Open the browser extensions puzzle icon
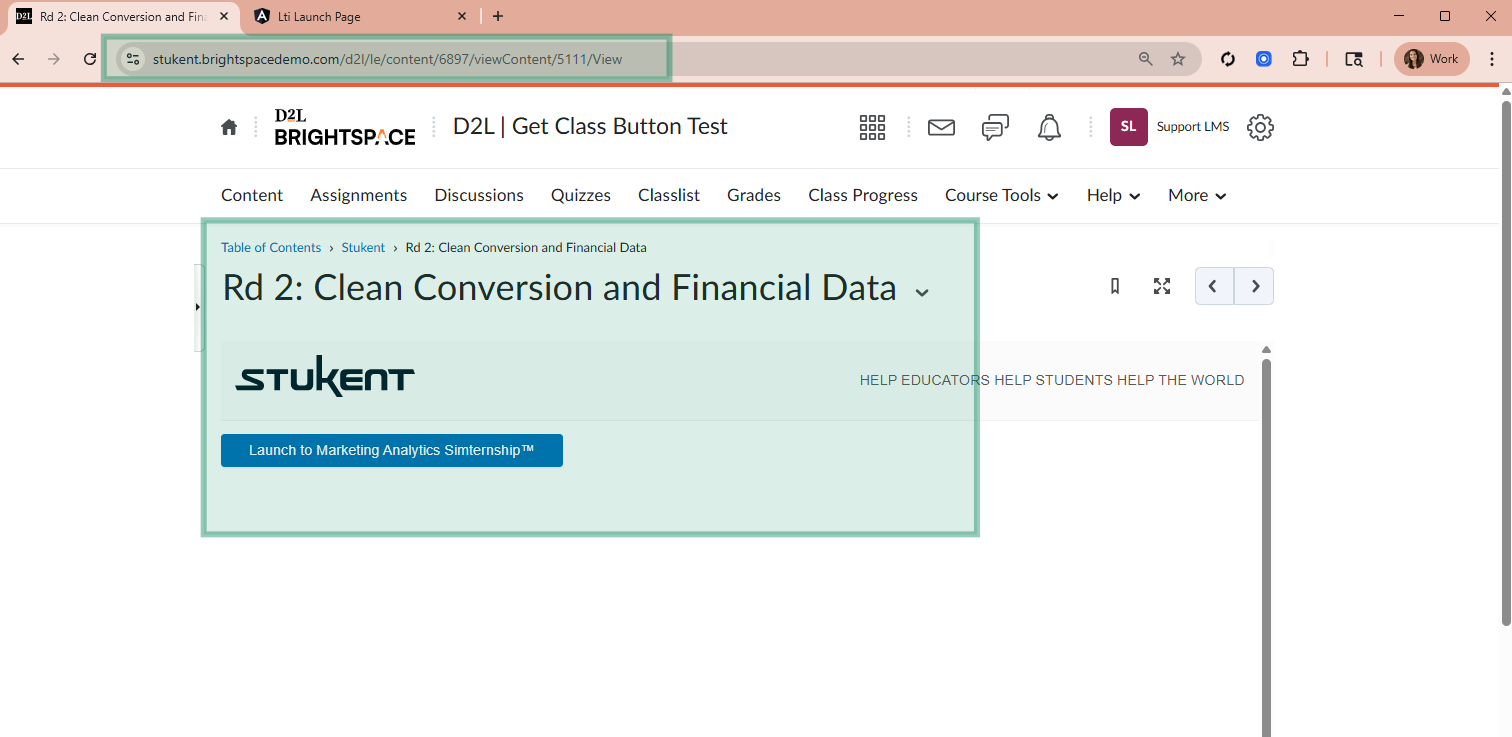The image size is (1512, 737). pos(1300,59)
